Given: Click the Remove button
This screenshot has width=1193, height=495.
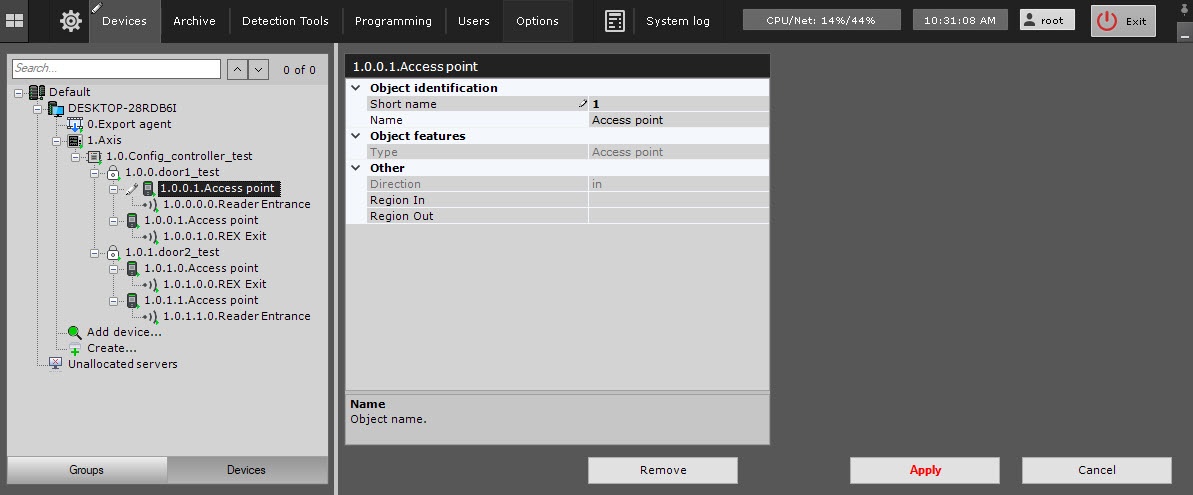Looking at the screenshot, I should [662, 470].
